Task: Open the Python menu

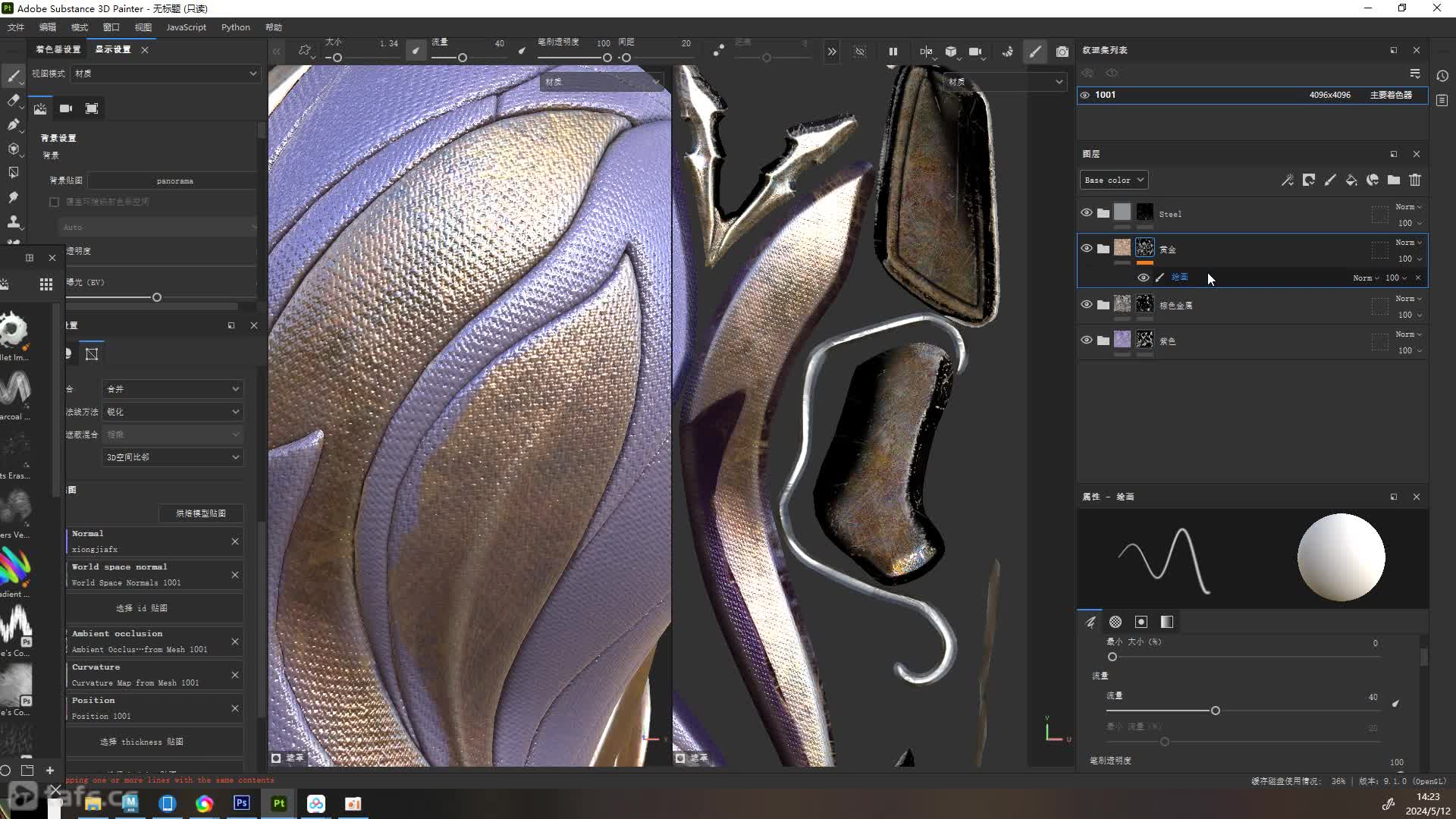Action: [x=236, y=27]
